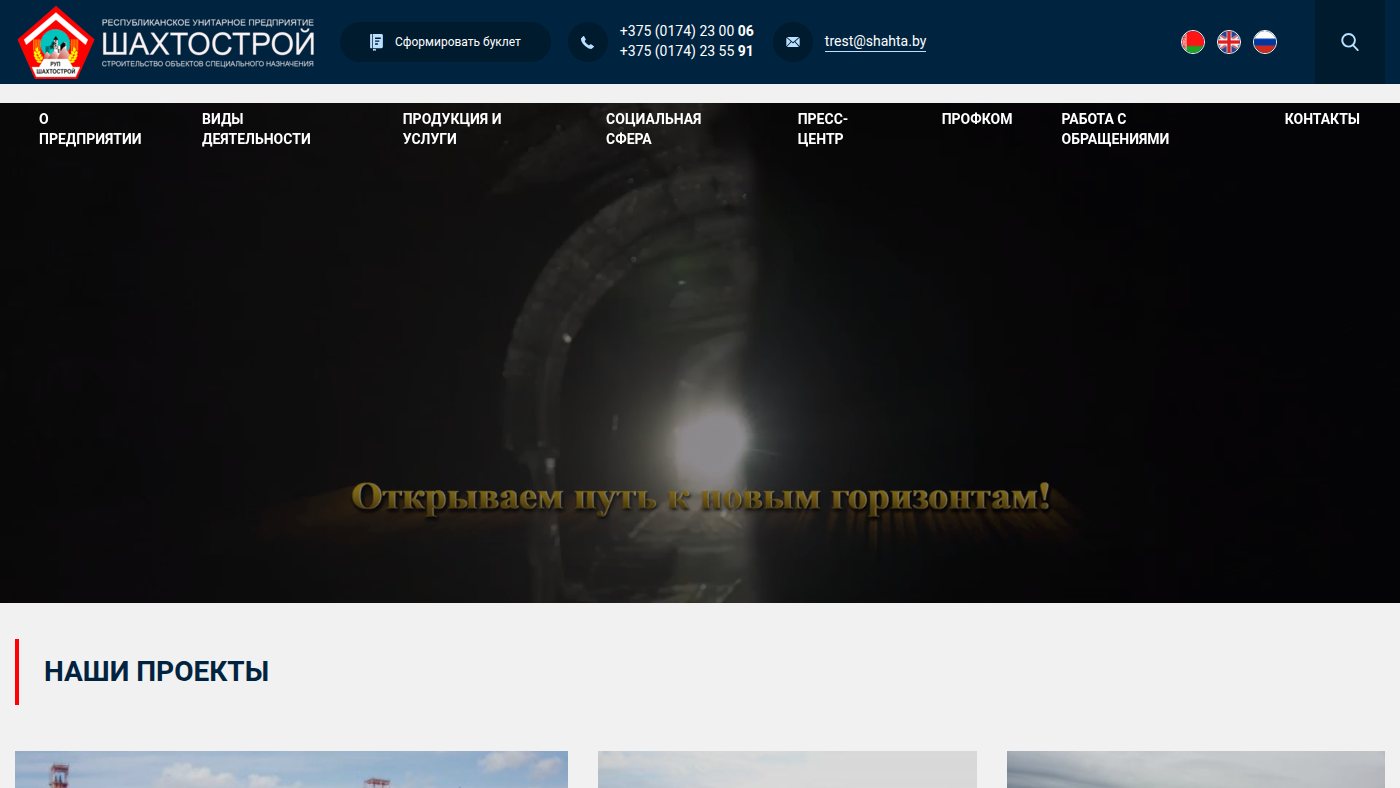The width and height of the screenshot is (1400, 788).
Task: Call phone number ending 23 00 06
Action: (687, 31)
